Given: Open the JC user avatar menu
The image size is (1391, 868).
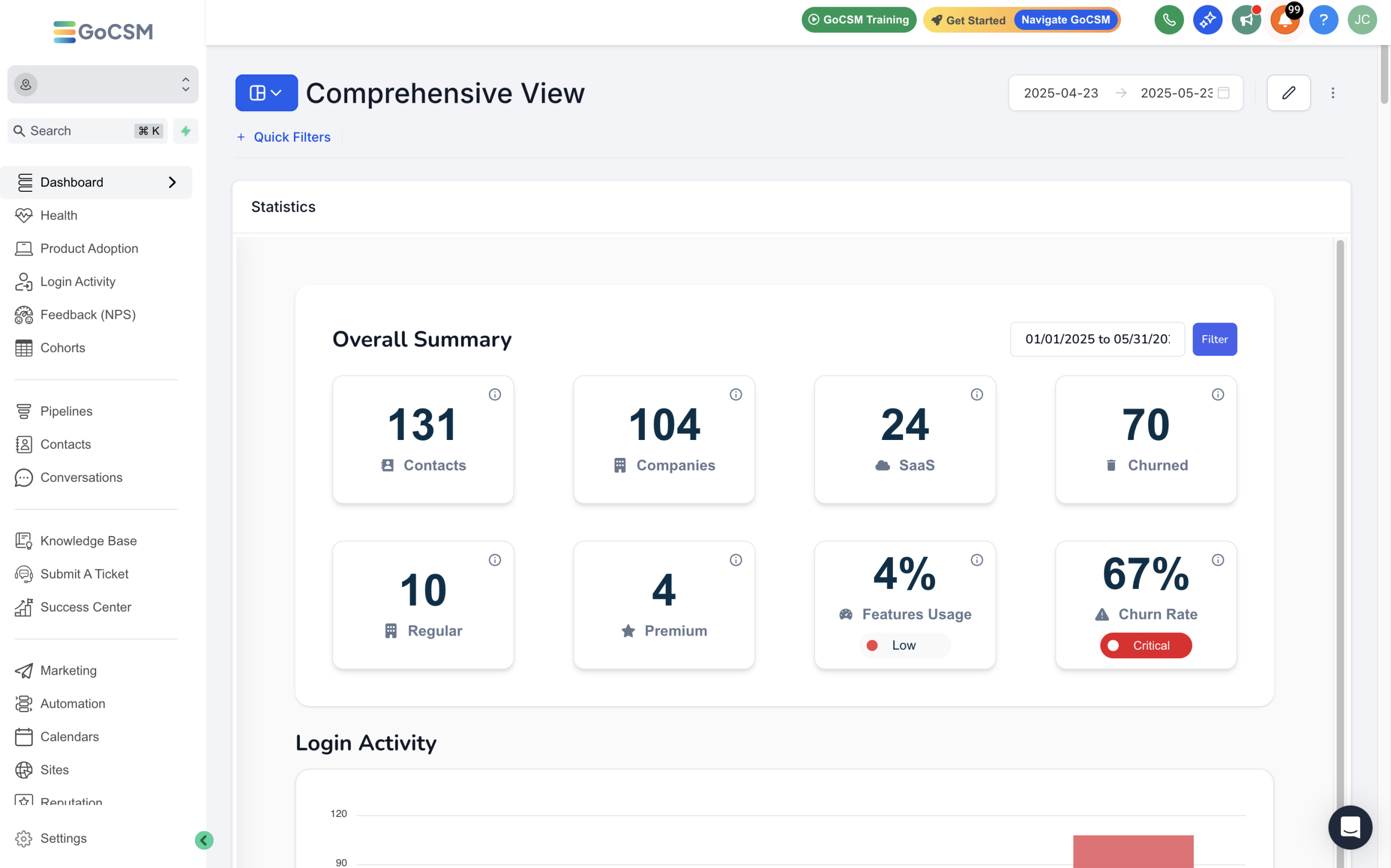Looking at the screenshot, I should [1362, 20].
